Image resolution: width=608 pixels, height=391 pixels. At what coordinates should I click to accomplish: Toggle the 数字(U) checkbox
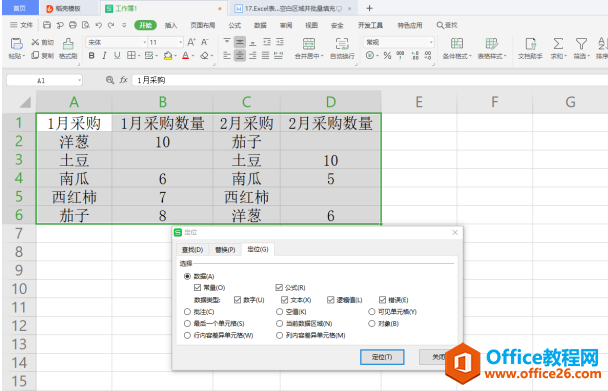[x=238, y=299]
